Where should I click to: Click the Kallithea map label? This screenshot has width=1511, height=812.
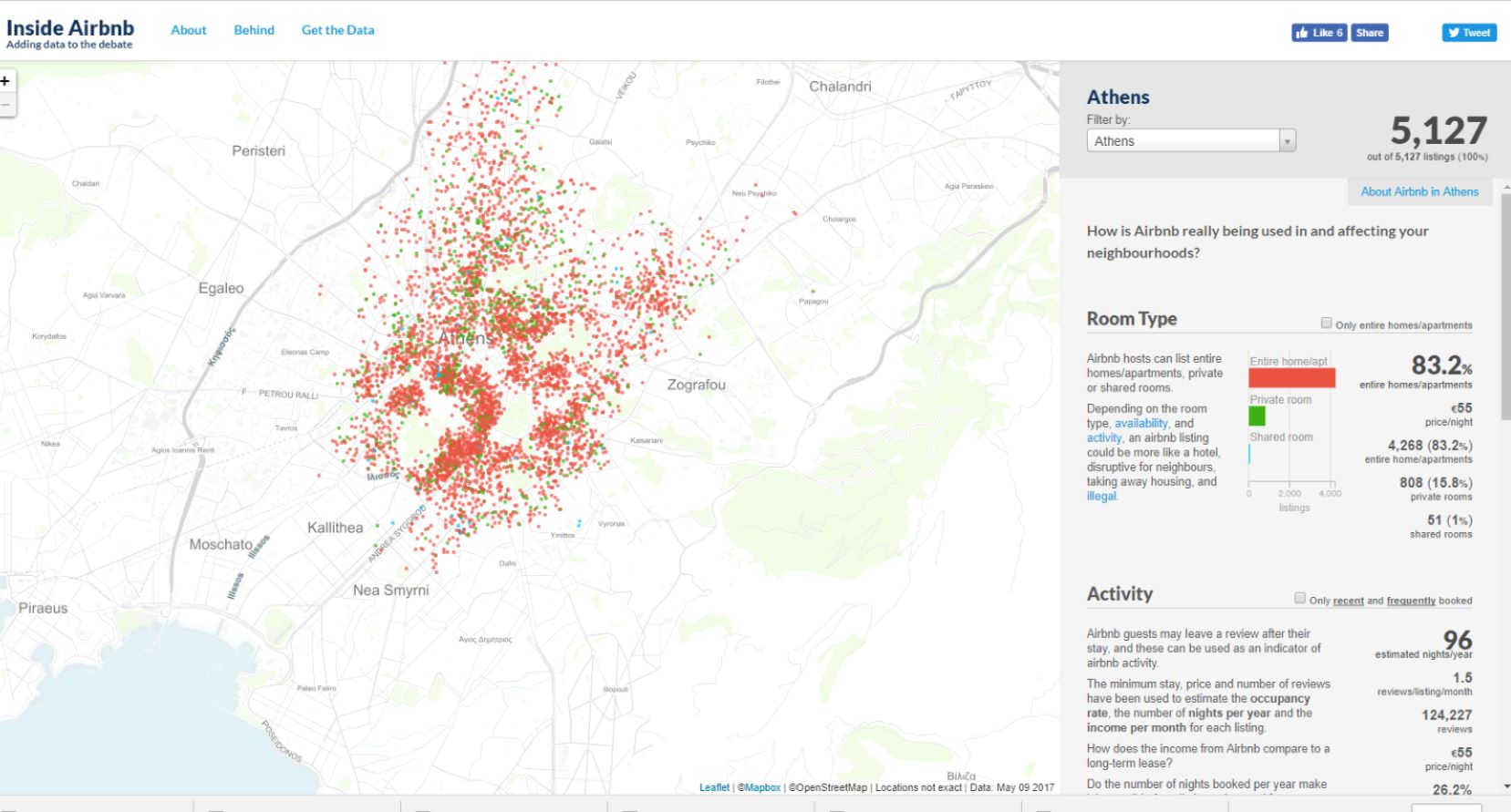335,528
